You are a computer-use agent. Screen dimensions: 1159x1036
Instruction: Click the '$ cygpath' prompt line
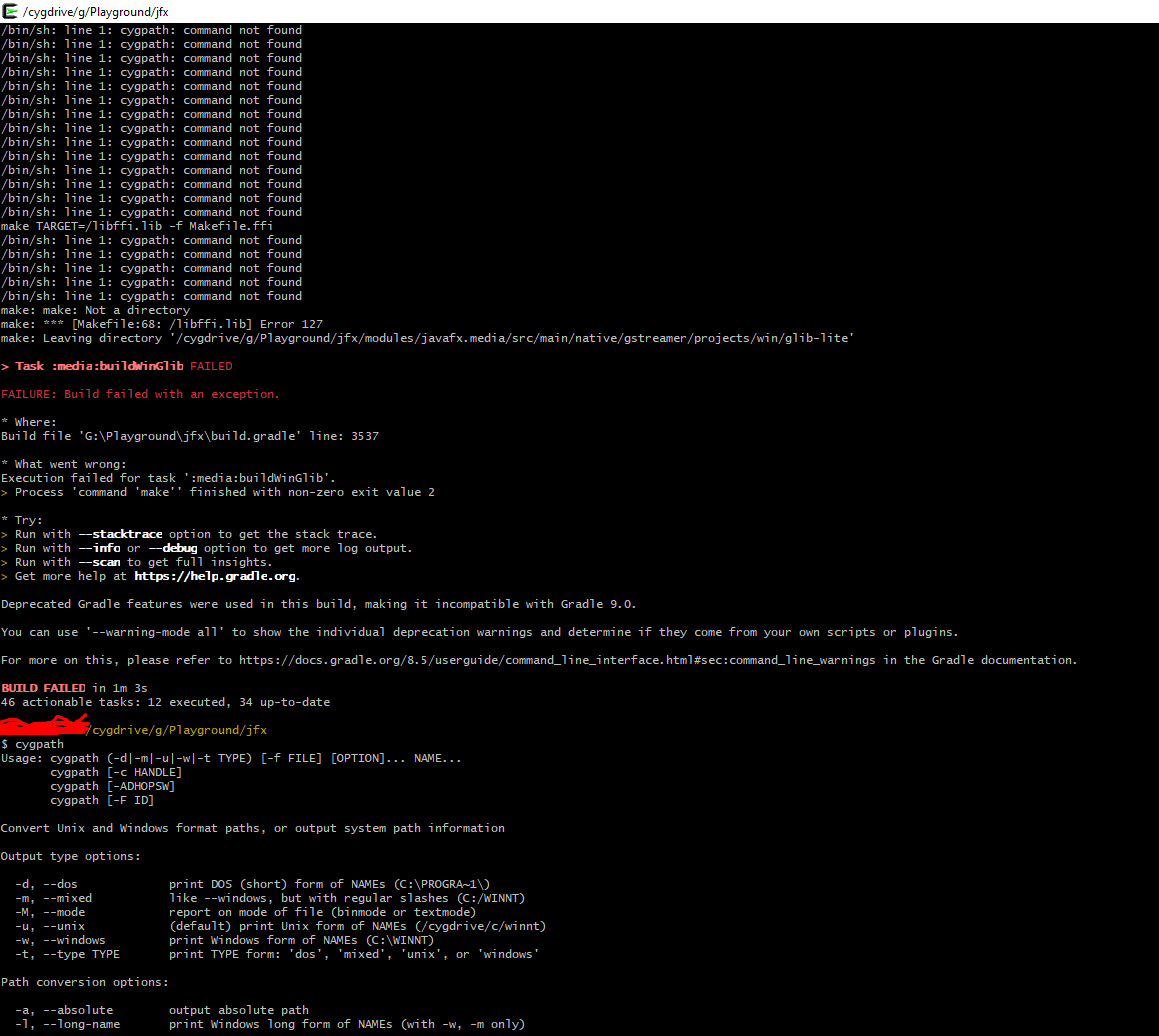[x=33, y=744]
